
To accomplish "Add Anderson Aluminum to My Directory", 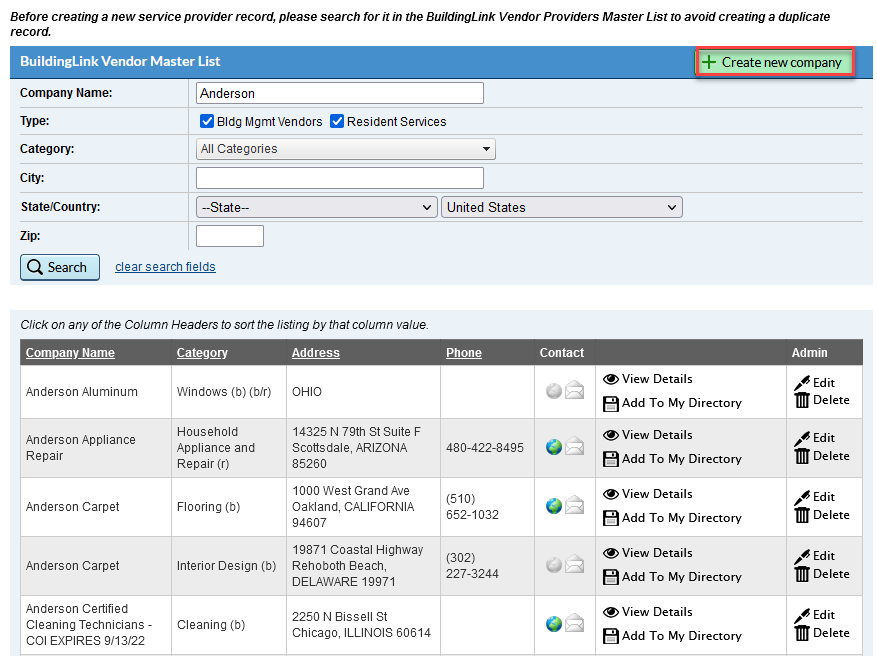I will (x=672, y=403).
